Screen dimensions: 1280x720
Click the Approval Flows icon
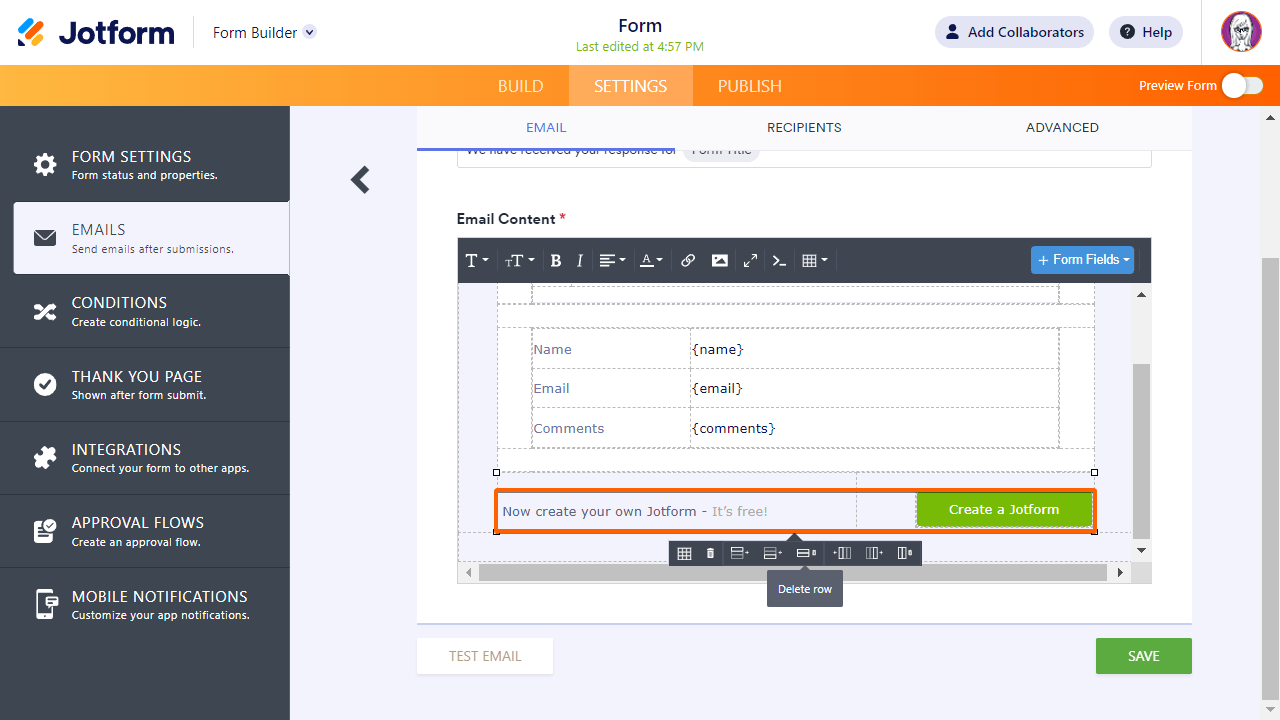tap(45, 531)
